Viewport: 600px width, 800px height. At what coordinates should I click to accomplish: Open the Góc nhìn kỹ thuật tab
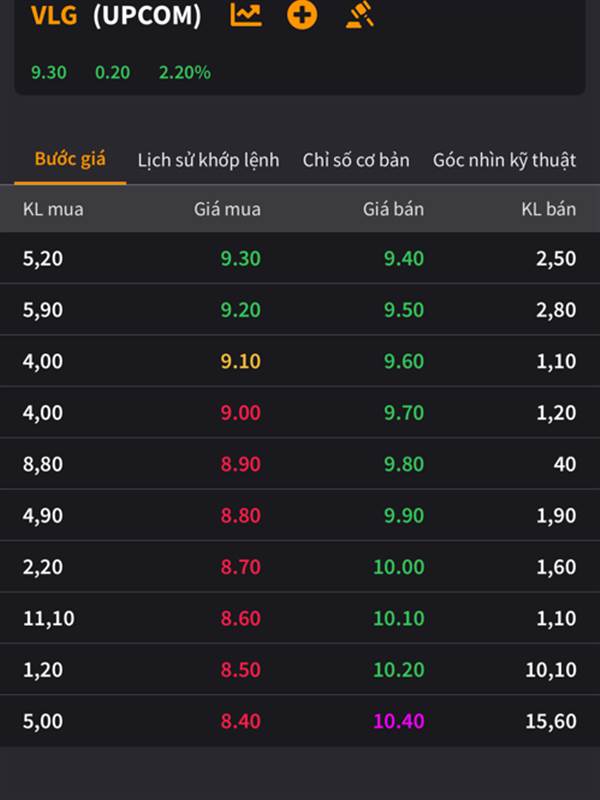pyautogui.click(x=504, y=160)
